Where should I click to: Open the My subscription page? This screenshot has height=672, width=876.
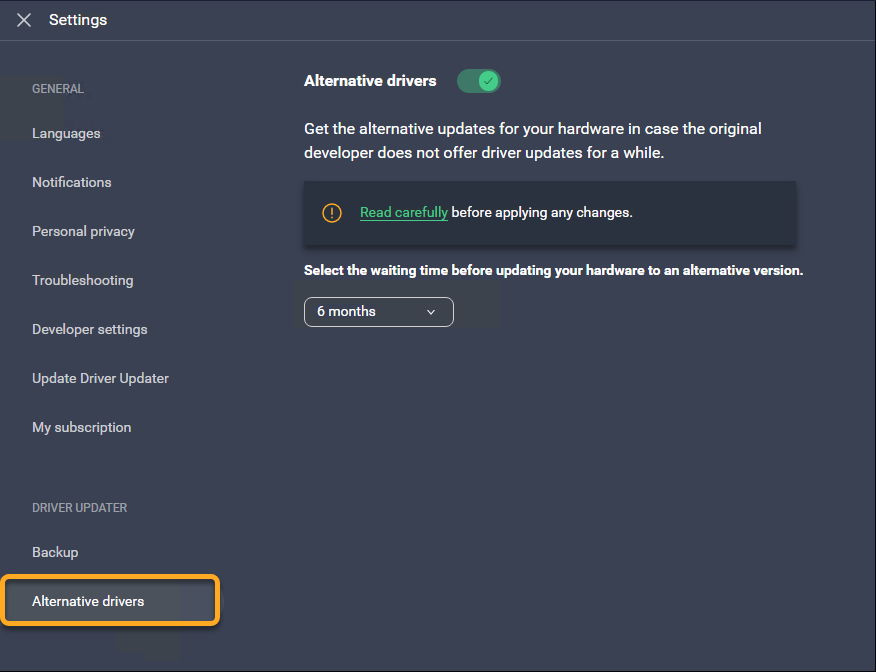pyautogui.click(x=81, y=427)
